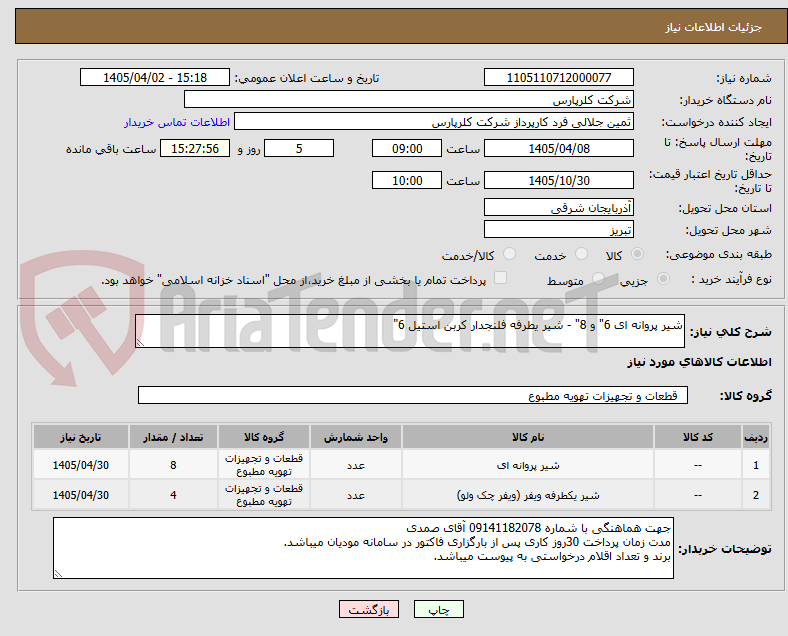Click the item name شیر پروانه ای in row 1
The height and width of the screenshot is (636, 788).
tap(528, 466)
